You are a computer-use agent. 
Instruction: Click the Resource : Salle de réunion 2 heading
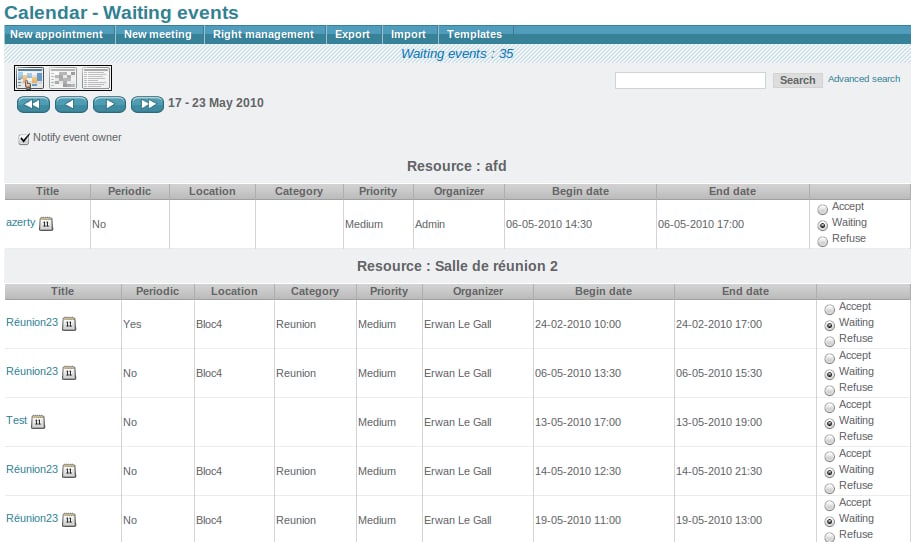pos(457,266)
